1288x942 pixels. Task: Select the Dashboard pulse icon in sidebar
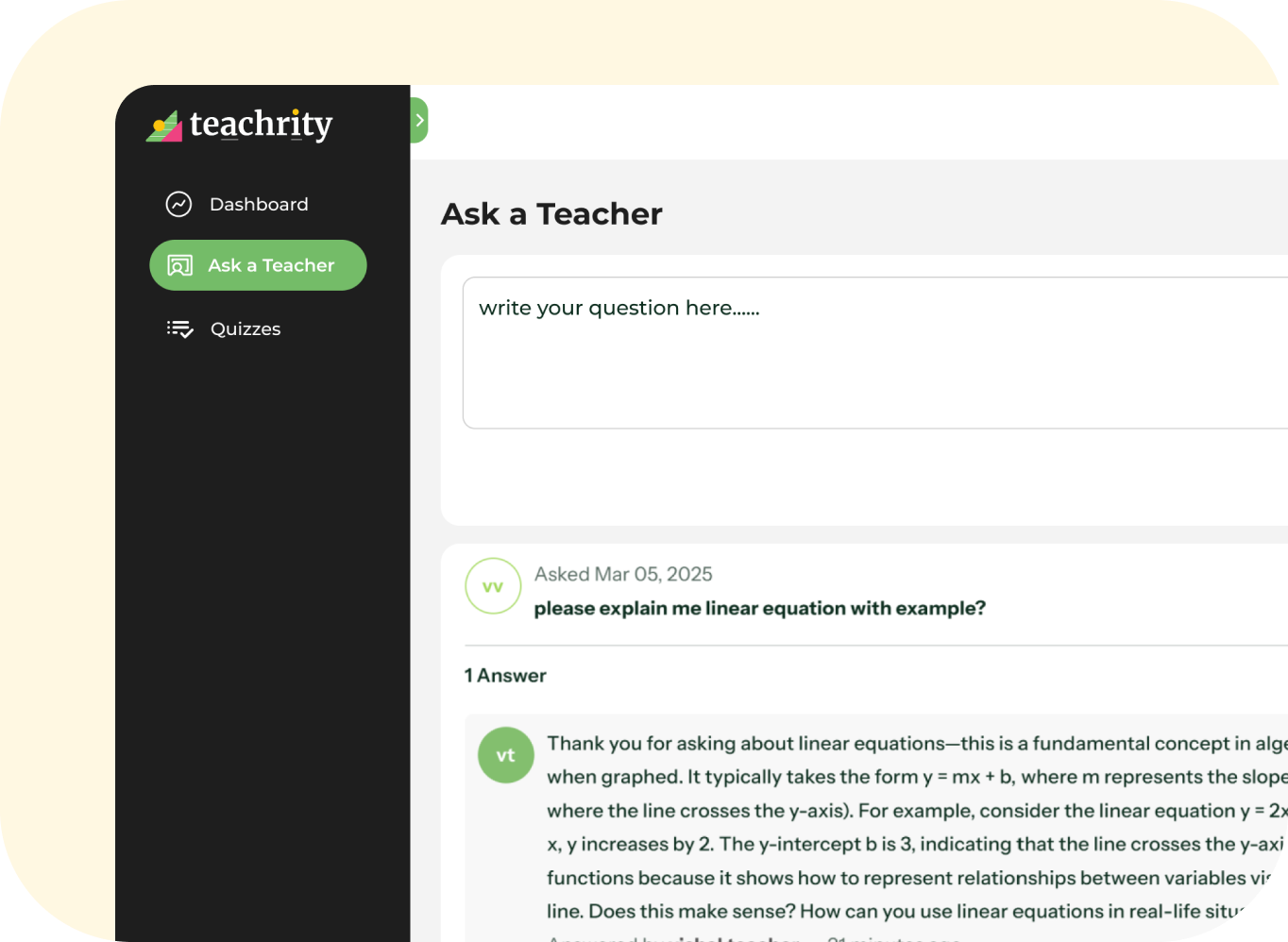(178, 204)
